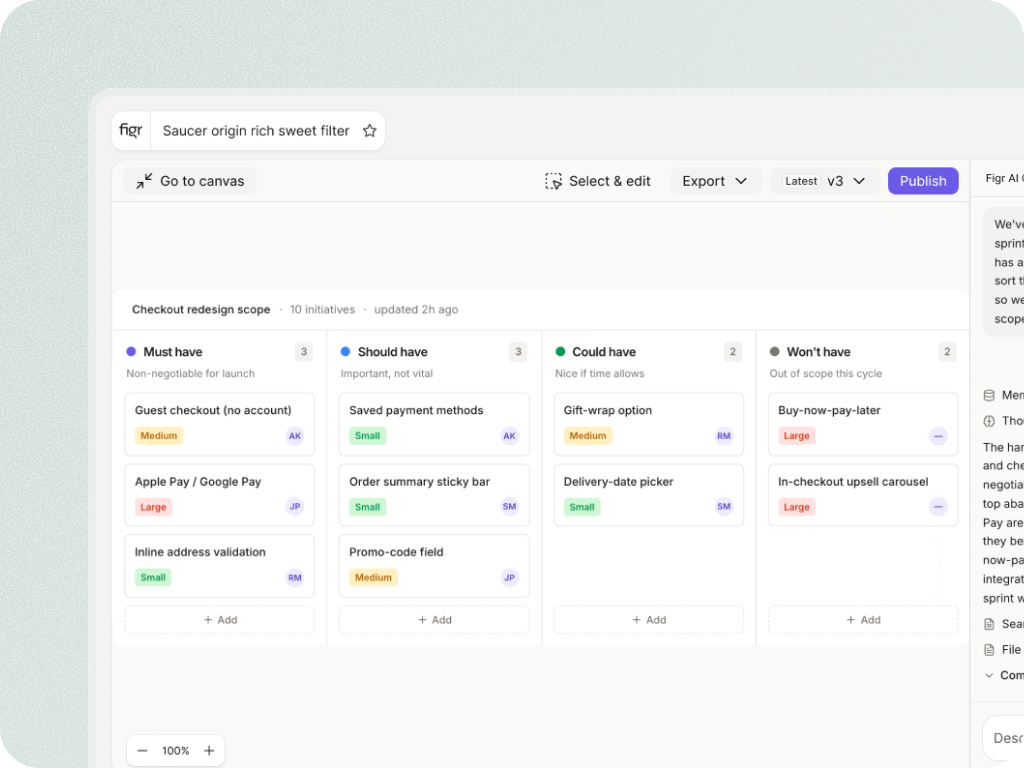Viewport: 1024px width, 768px height.
Task: Click the File document icon in chat panel
Action: click(989, 650)
